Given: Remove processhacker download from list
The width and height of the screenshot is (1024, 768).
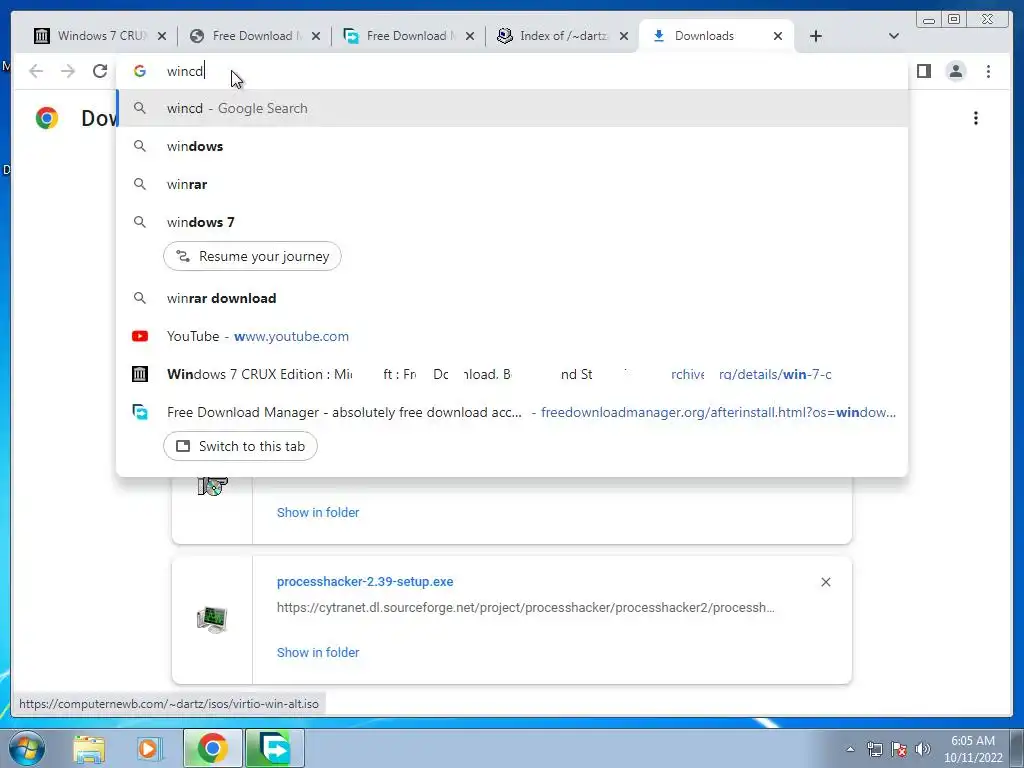Looking at the screenshot, I should [825, 582].
